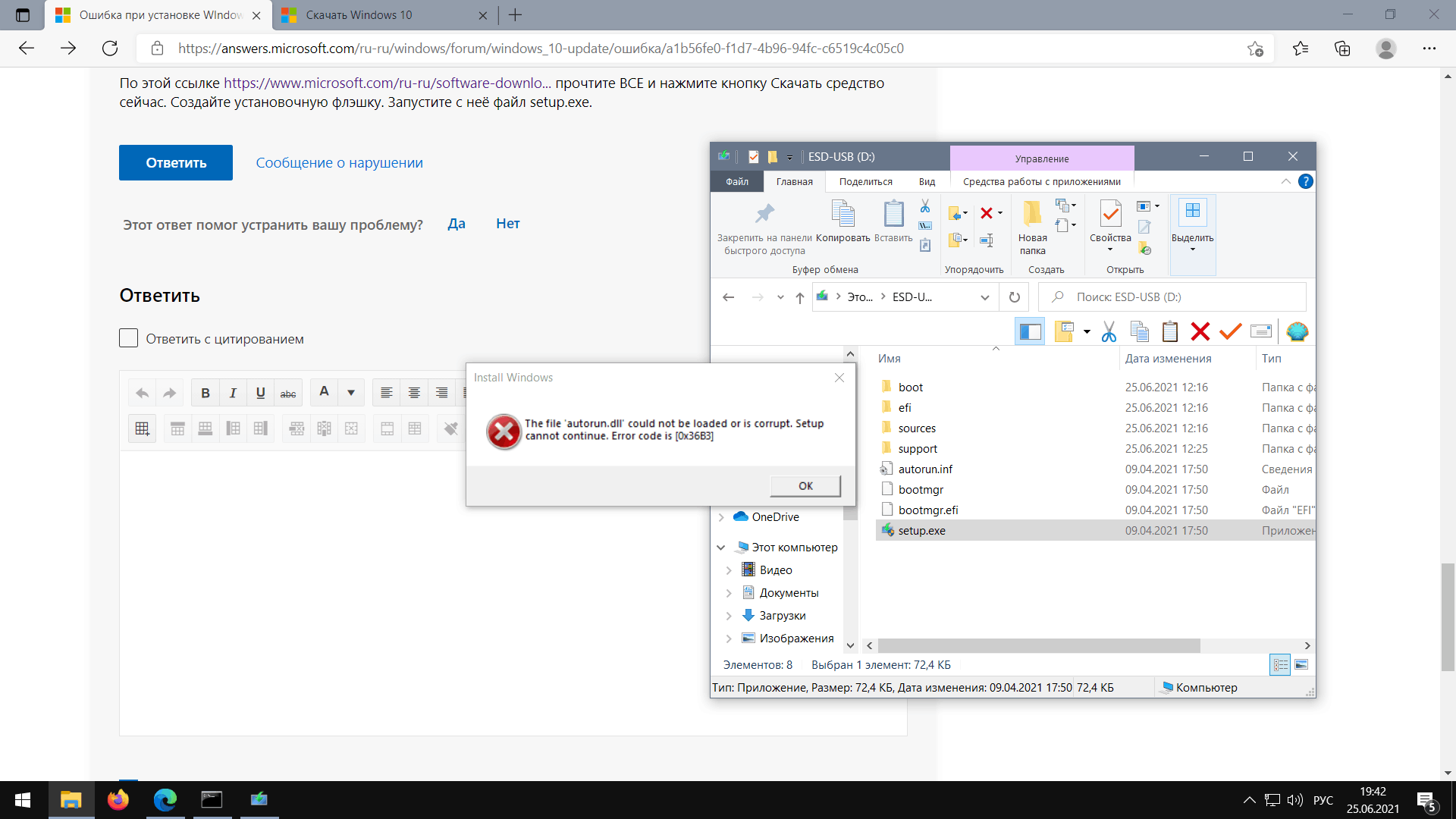Collapse 'Этот компьютер' tree node

(x=720, y=548)
